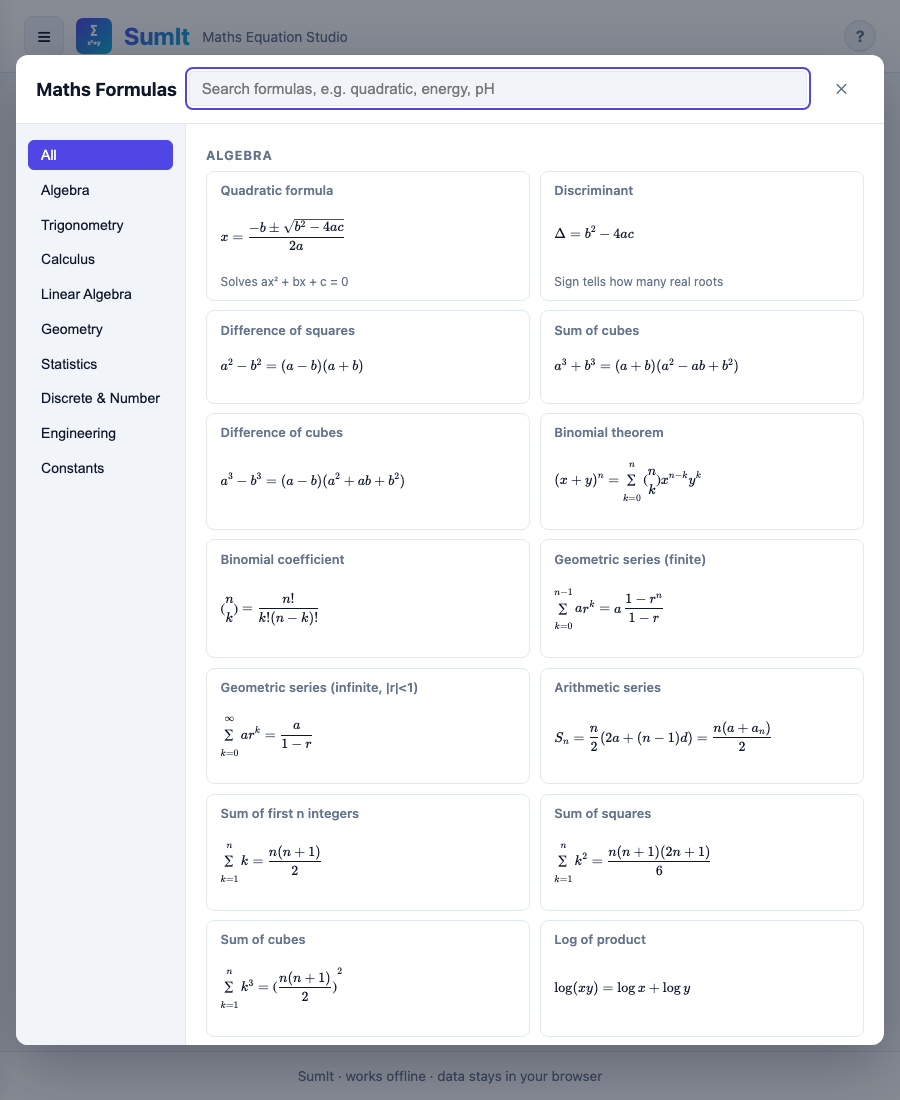Viewport: 900px width, 1100px height.
Task: Open the Discriminant formula card
Action: 701,235
